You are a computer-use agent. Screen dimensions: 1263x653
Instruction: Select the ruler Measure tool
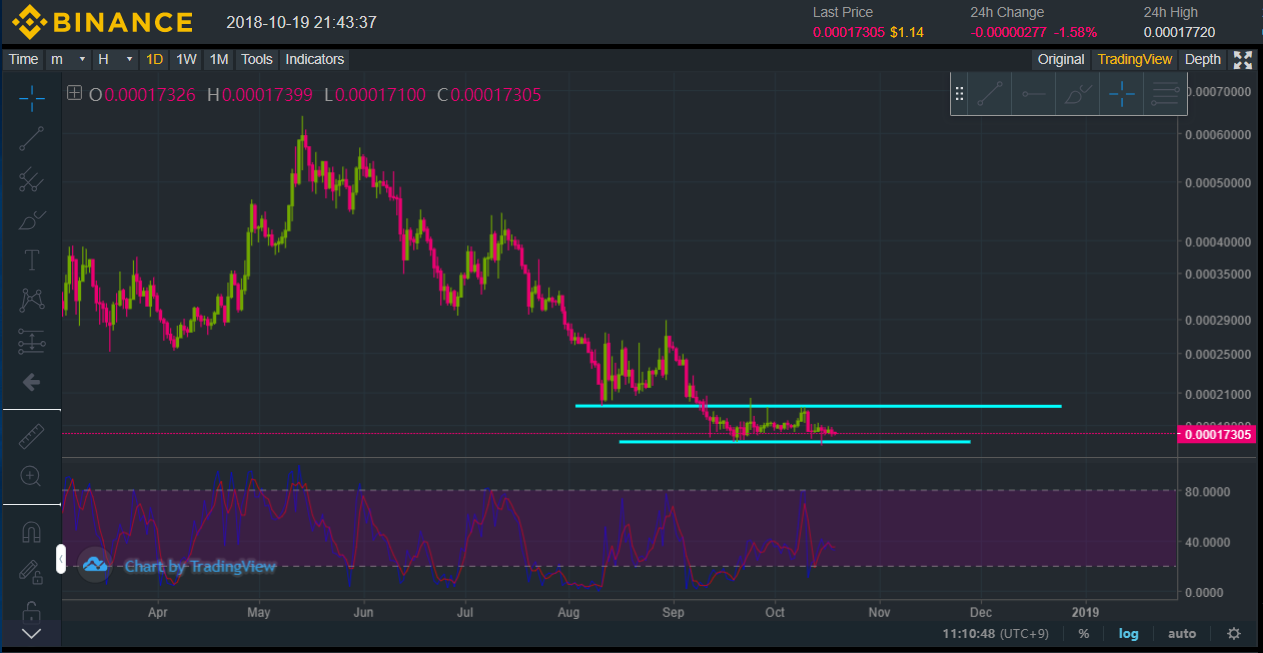click(32, 436)
